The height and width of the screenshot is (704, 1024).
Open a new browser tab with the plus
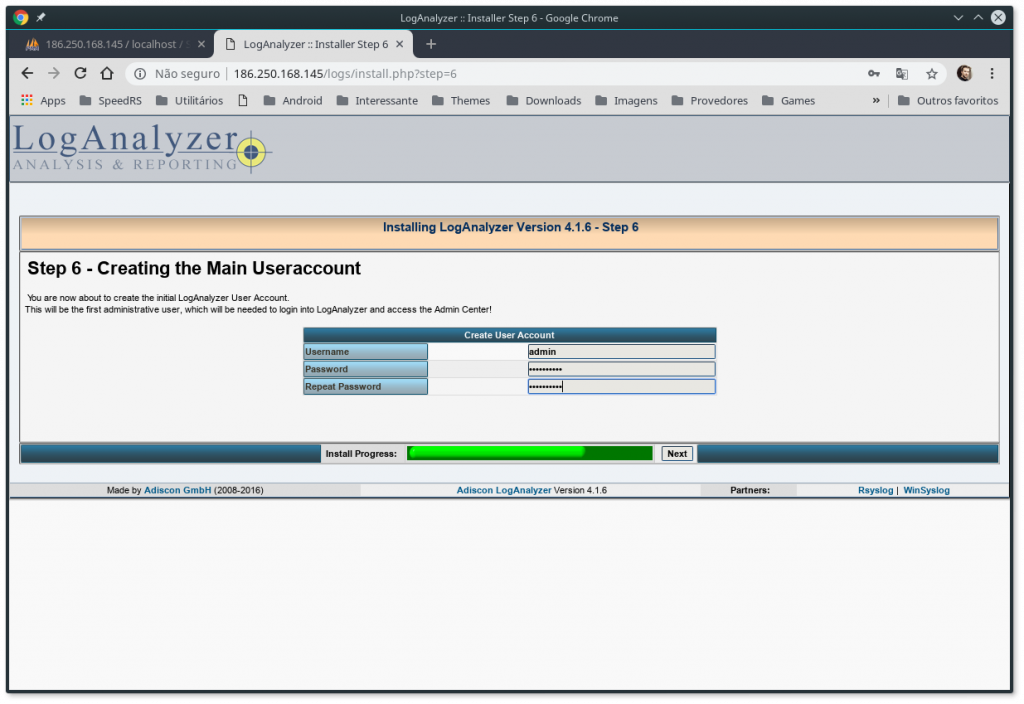pos(430,43)
